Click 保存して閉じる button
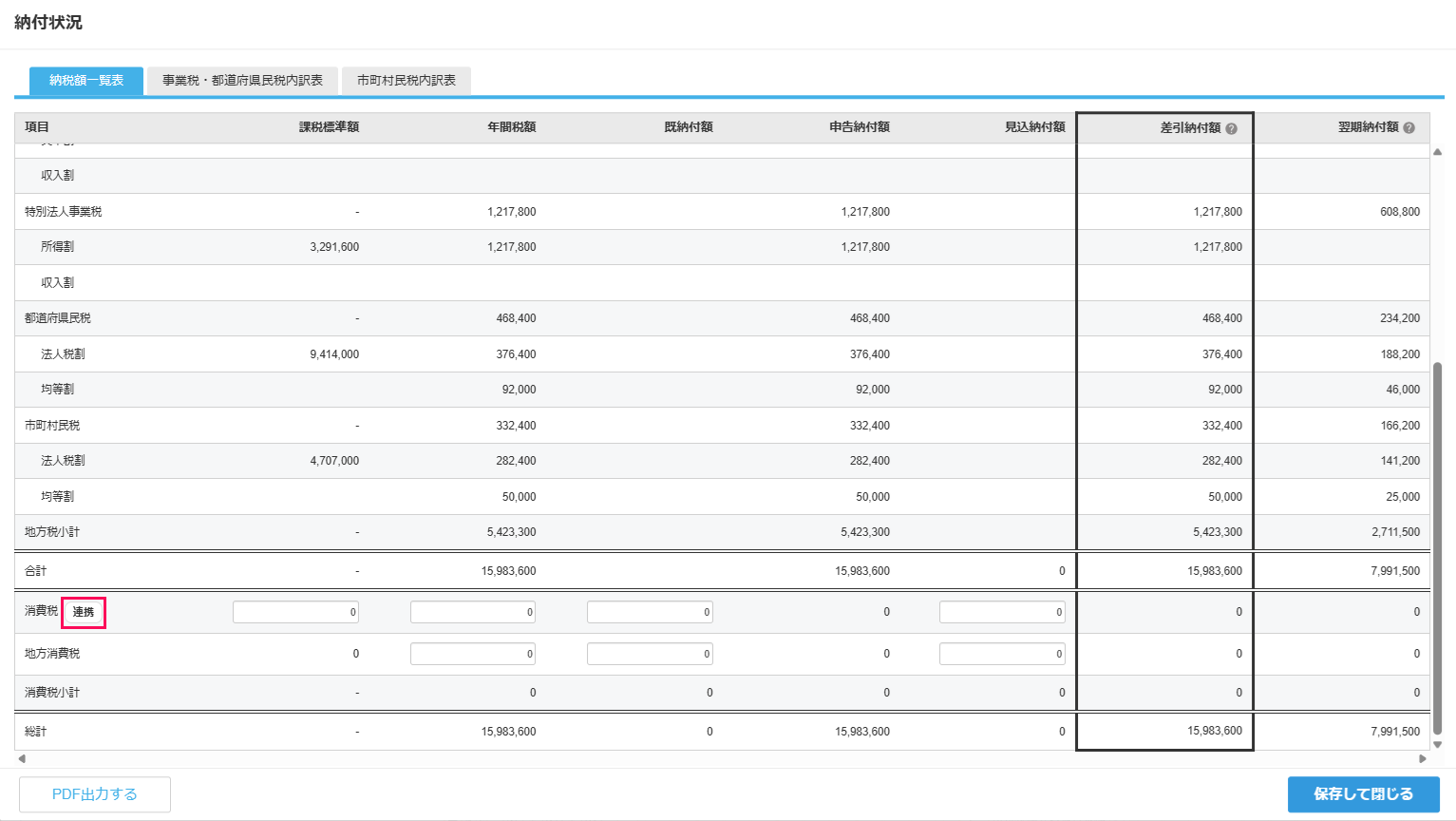Screen dimensions: 1456x821 click(1364, 794)
